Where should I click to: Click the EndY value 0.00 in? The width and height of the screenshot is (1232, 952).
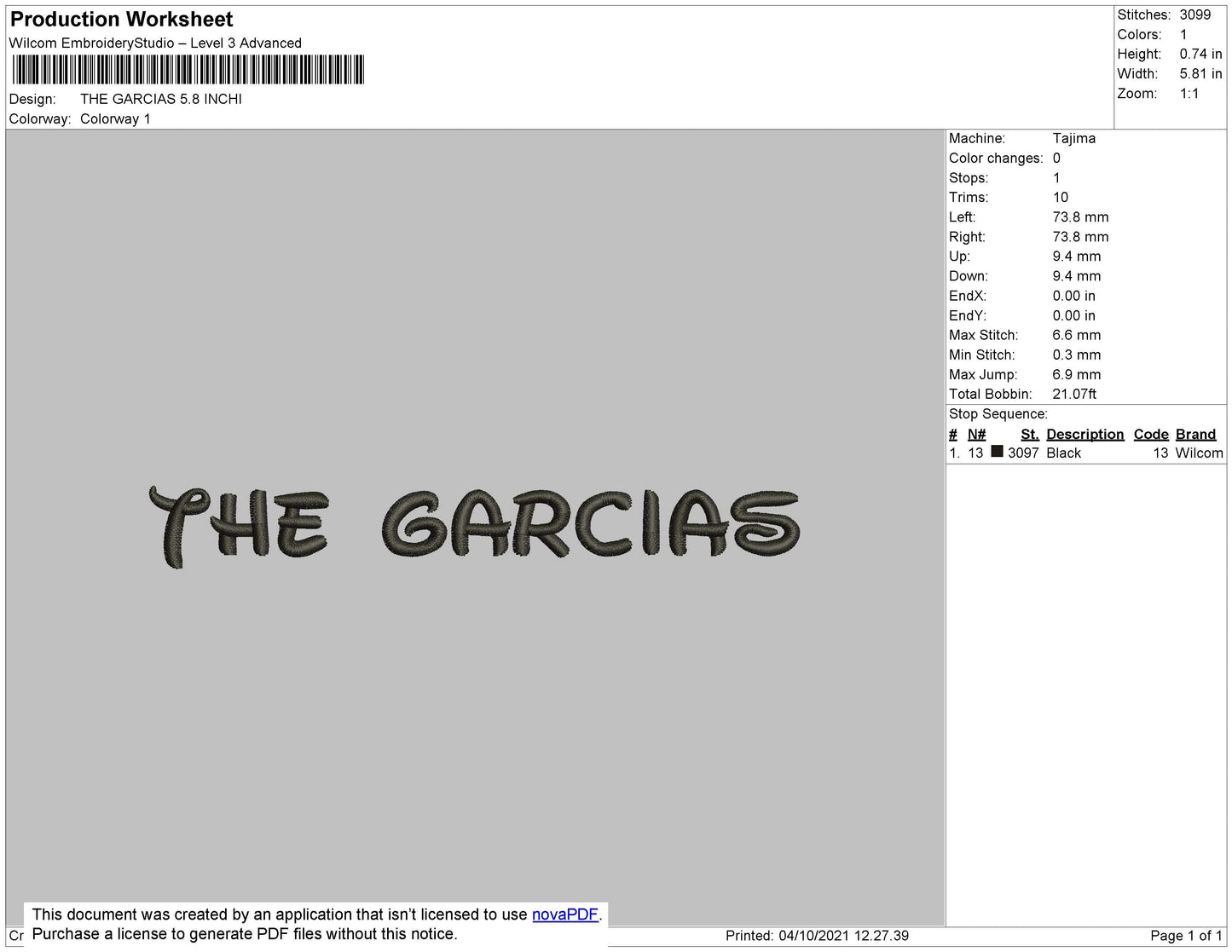point(1074,315)
